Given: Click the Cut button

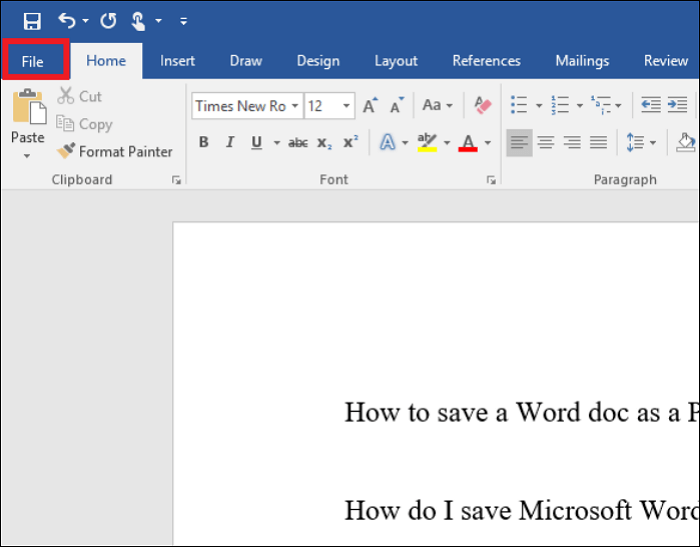Looking at the screenshot, I should 79,96.
